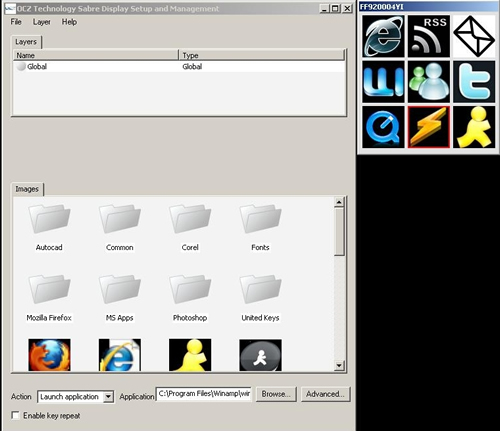Open the Photoshop images folder

click(190, 289)
